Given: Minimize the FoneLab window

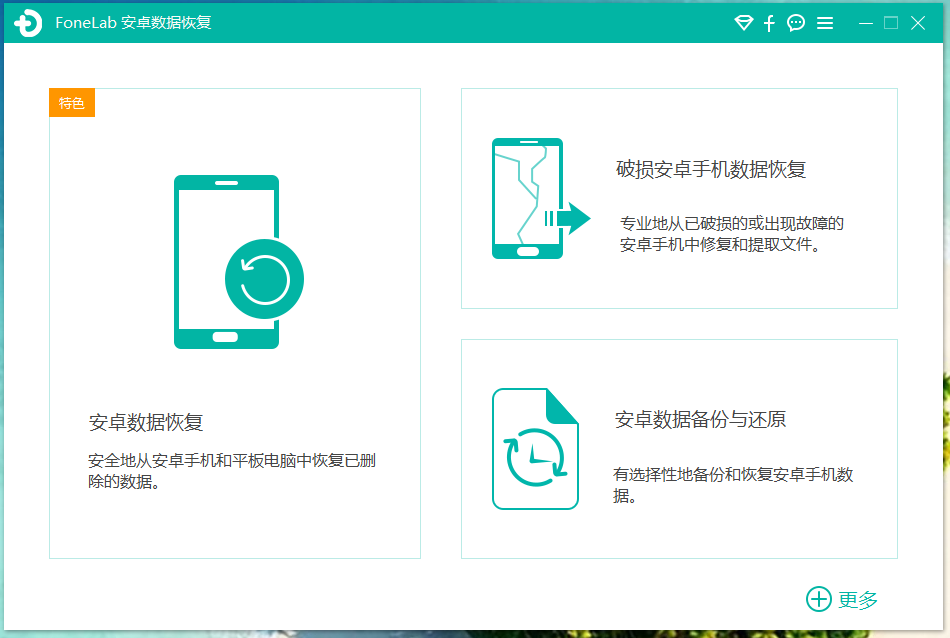Looking at the screenshot, I should point(866,23).
